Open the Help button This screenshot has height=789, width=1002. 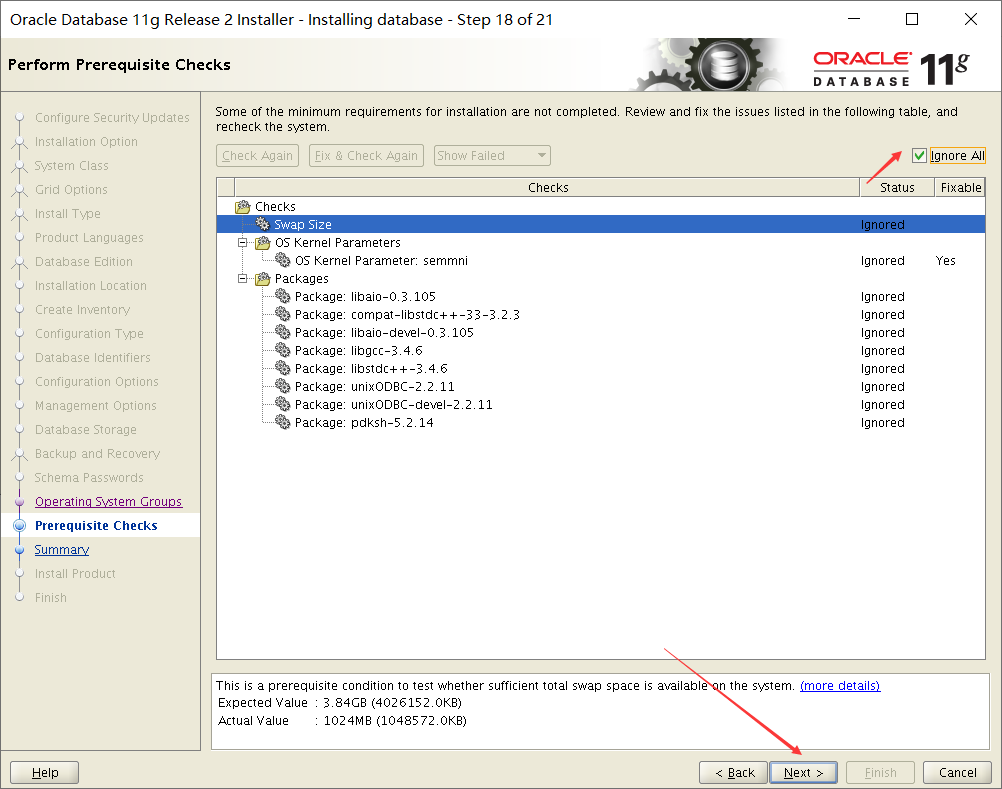click(45, 772)
